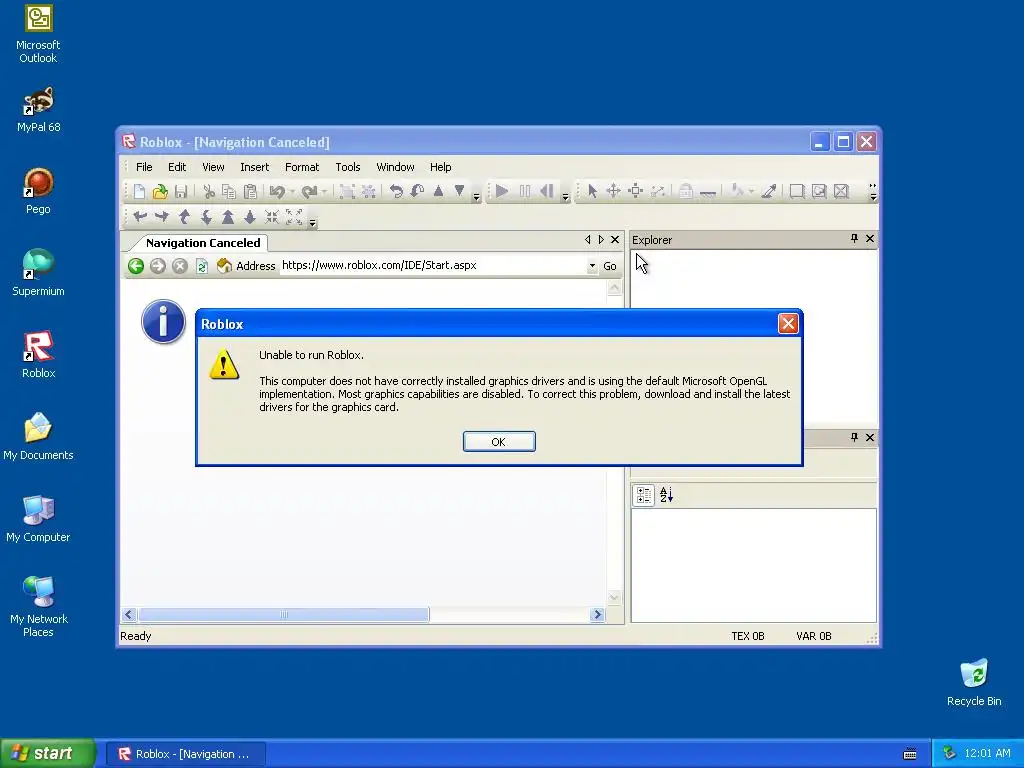The image size is (1024, 768).
Task: Open the Insert menu
Action: [x=255, y=167]
